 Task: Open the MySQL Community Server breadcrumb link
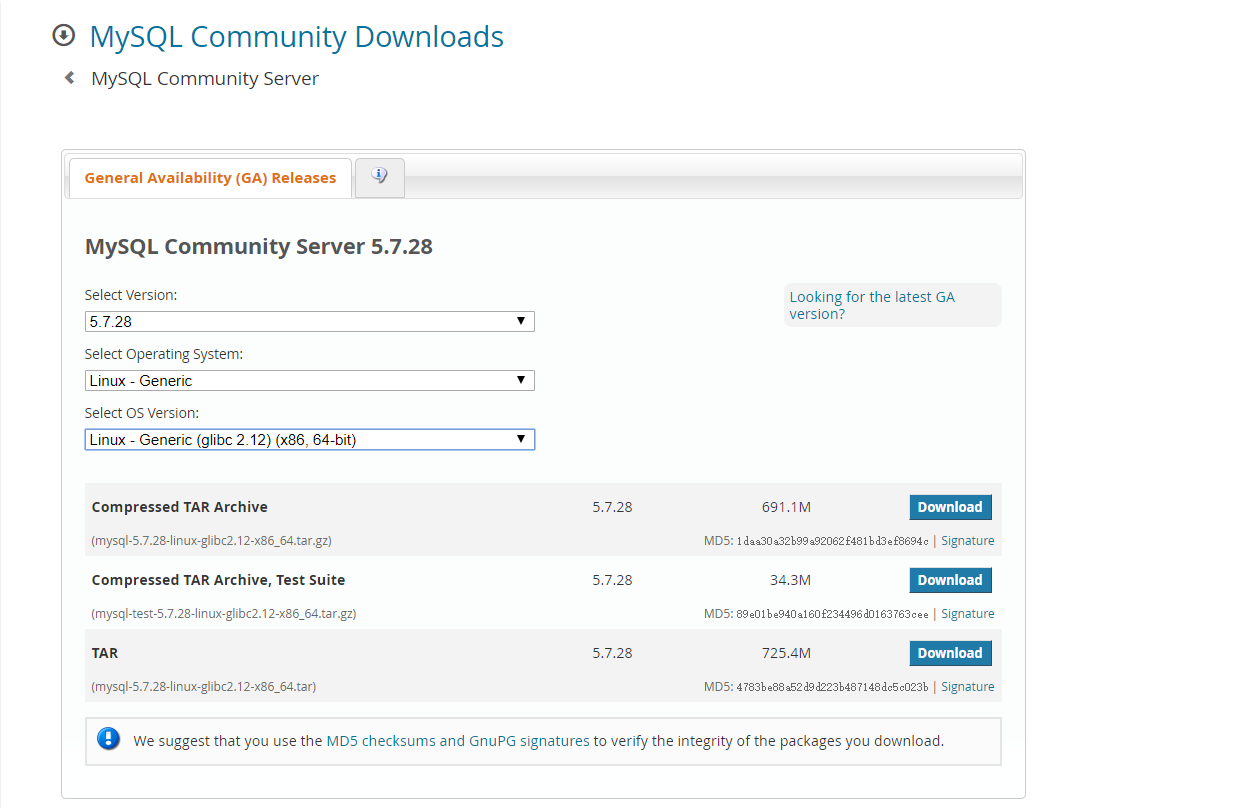[x=205, y=77]
